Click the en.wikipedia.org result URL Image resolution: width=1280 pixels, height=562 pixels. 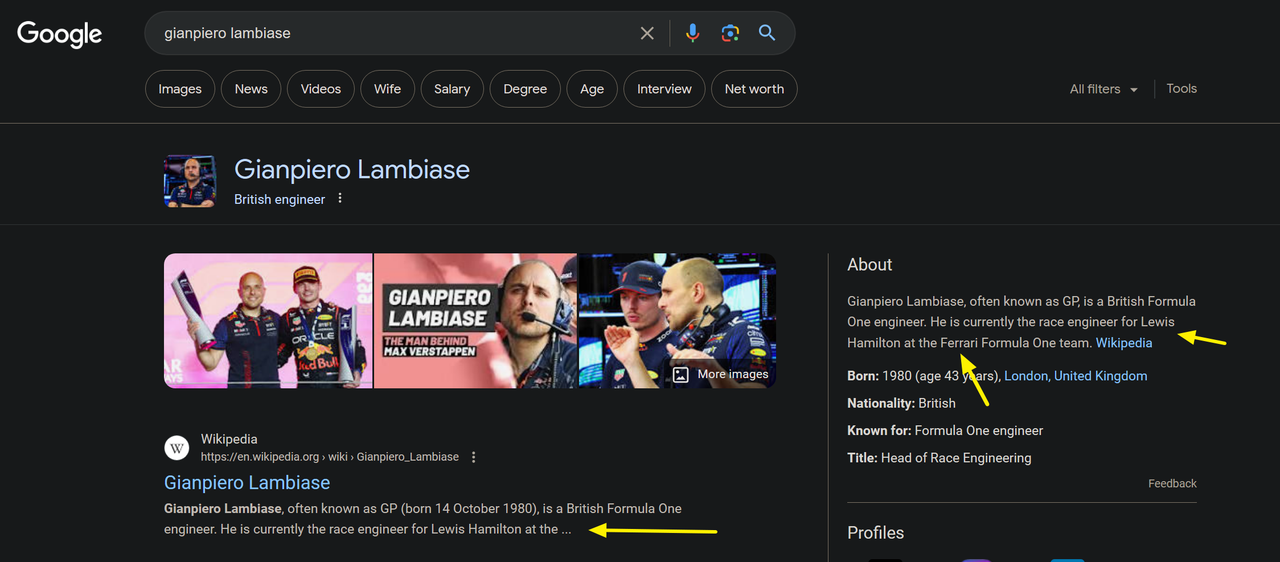pyautogui.click(x=330, y=457)
